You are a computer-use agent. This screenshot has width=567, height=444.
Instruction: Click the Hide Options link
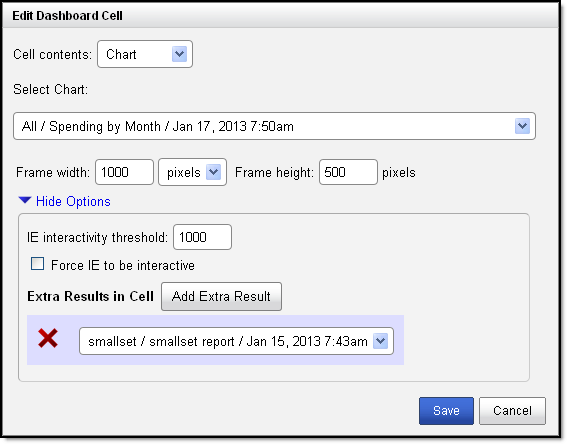point(73,201)
